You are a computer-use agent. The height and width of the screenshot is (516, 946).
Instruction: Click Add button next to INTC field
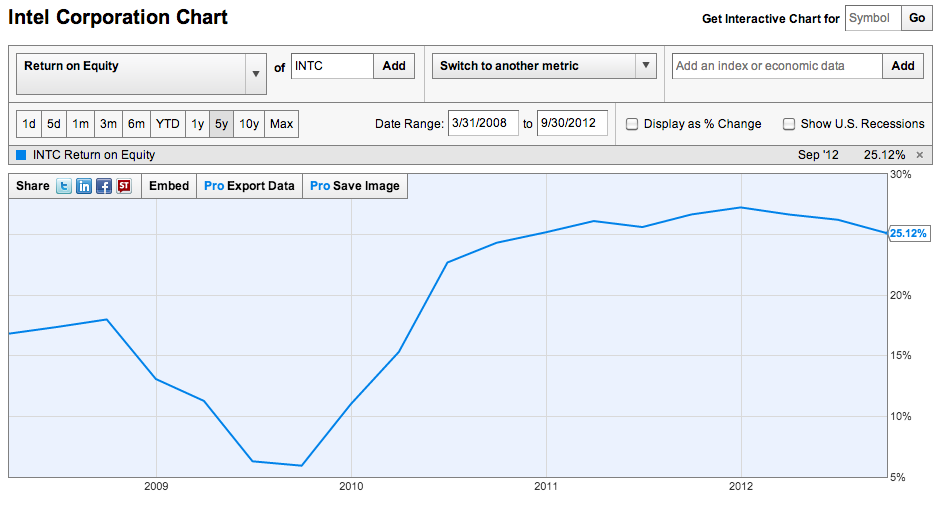pos(394,66)
